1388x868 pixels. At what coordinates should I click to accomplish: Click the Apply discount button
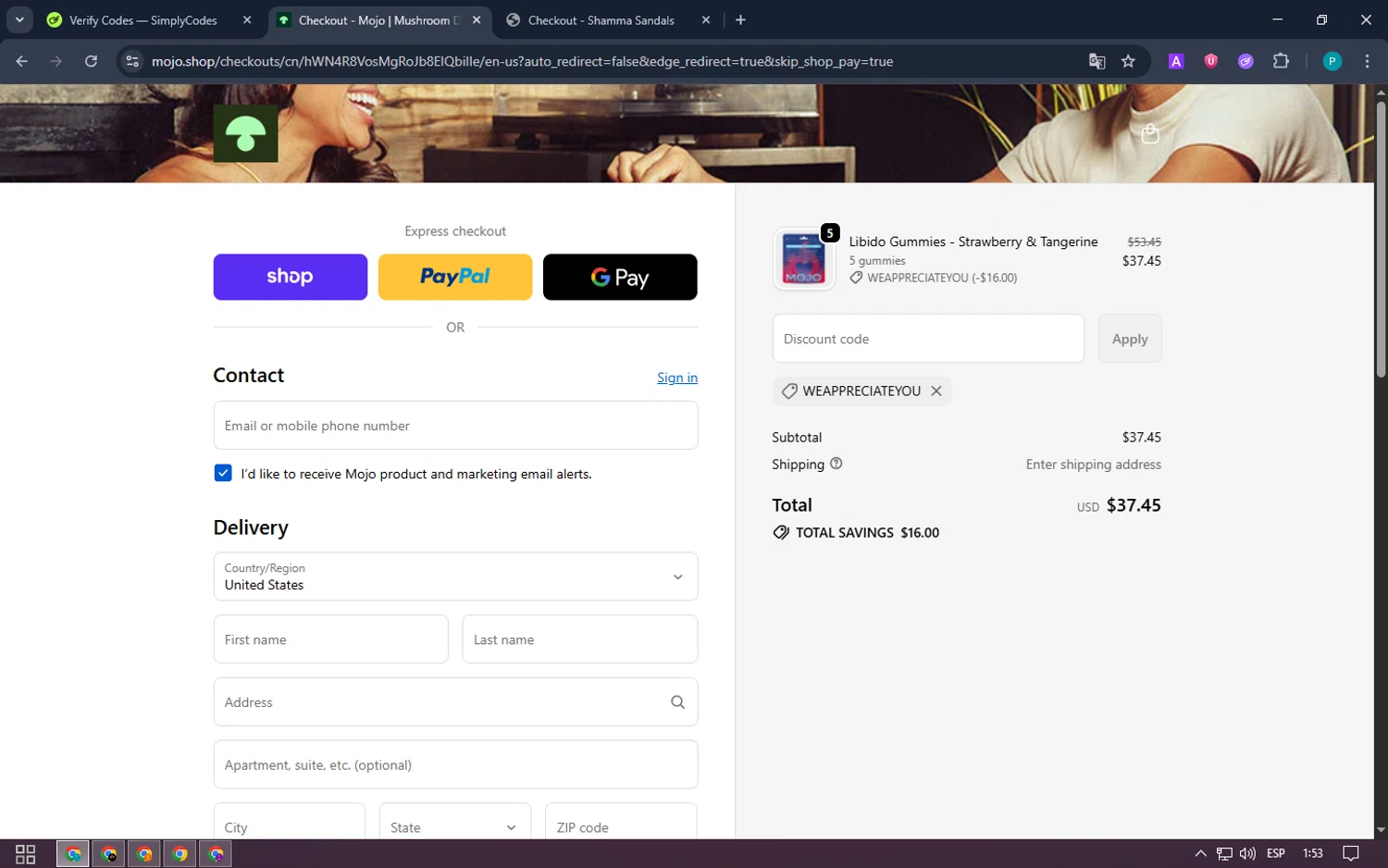[1130, 339]
